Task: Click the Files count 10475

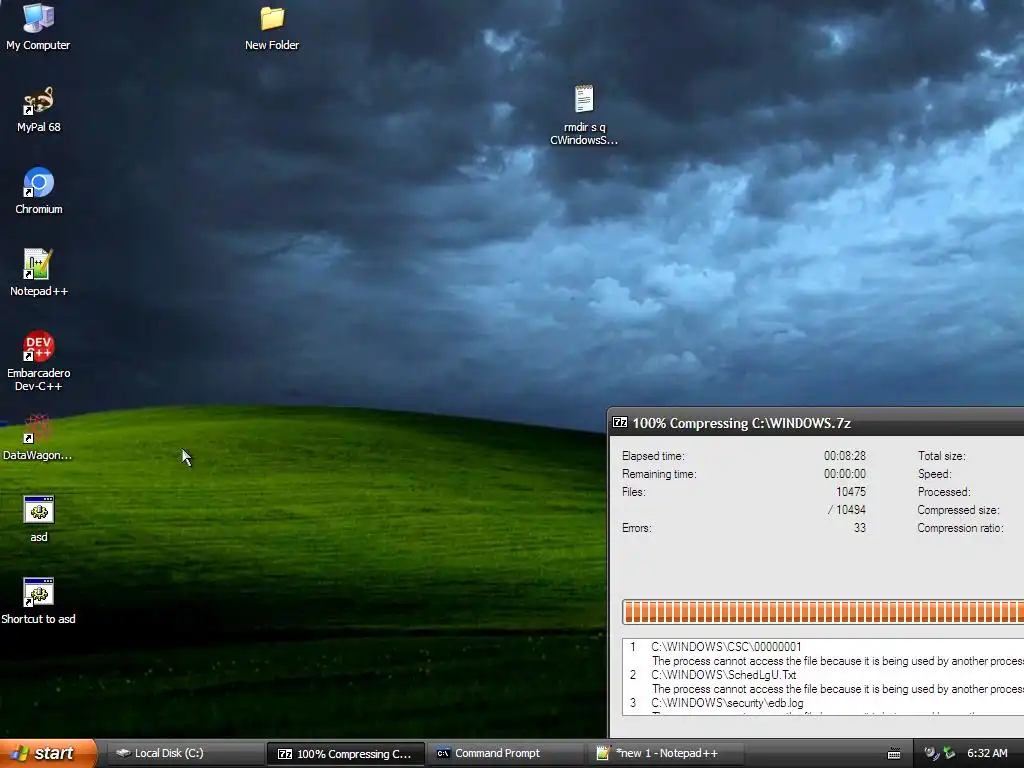Action: pos(850,492)
